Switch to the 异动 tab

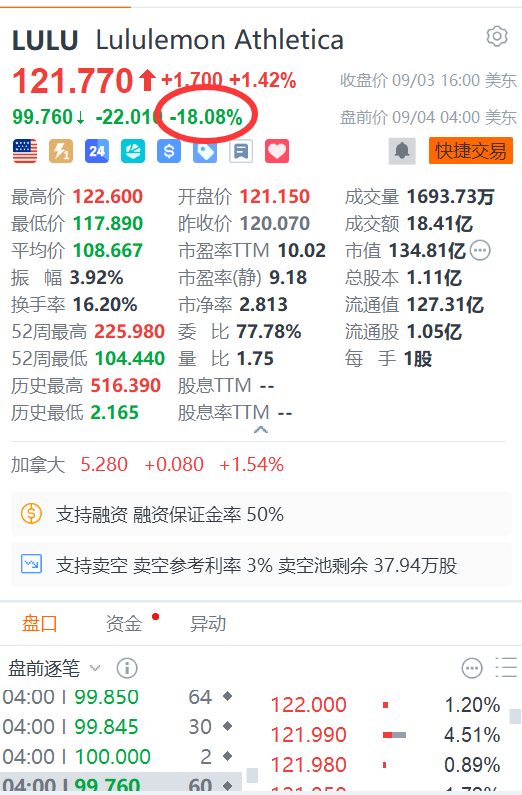pyautogui.click(x=208, y=623)
